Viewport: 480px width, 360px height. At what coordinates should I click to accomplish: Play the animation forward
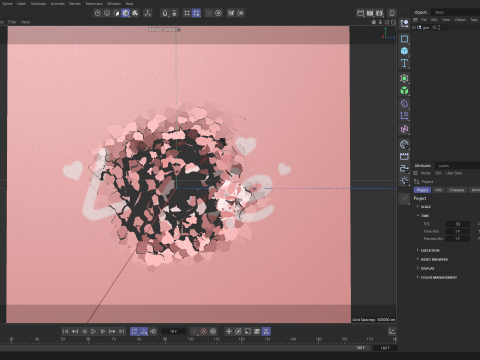point(93,331)
